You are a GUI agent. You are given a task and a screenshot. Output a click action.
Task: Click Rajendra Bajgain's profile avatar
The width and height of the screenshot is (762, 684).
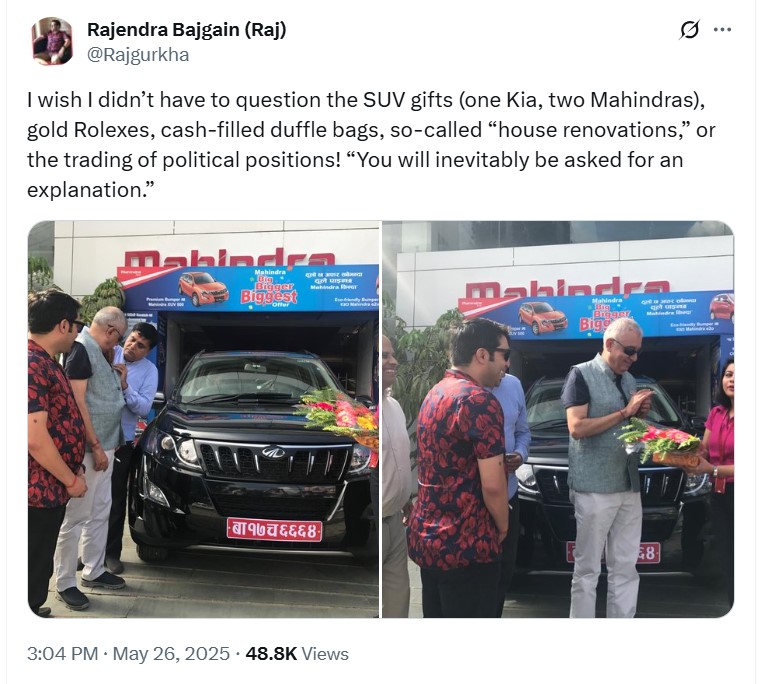(52, 41)
